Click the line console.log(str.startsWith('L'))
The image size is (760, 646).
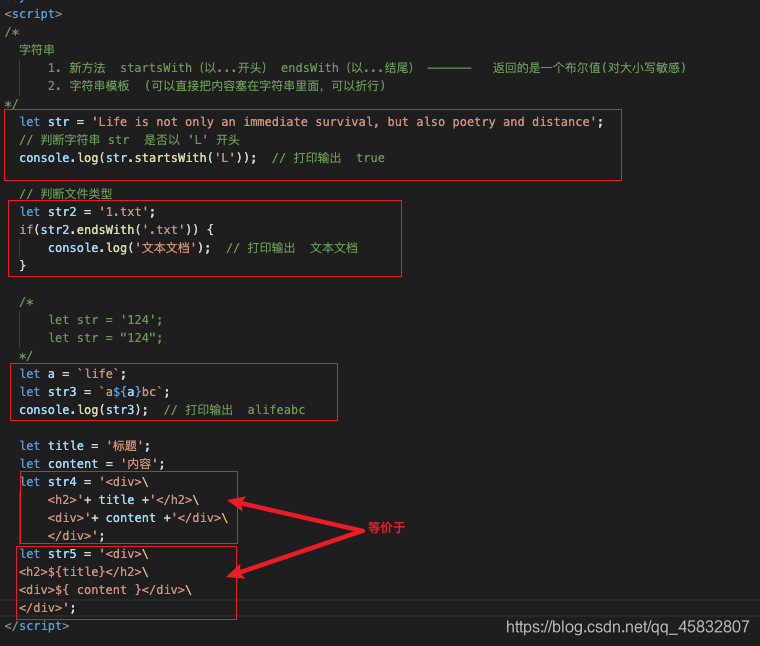tap(202, 158)
